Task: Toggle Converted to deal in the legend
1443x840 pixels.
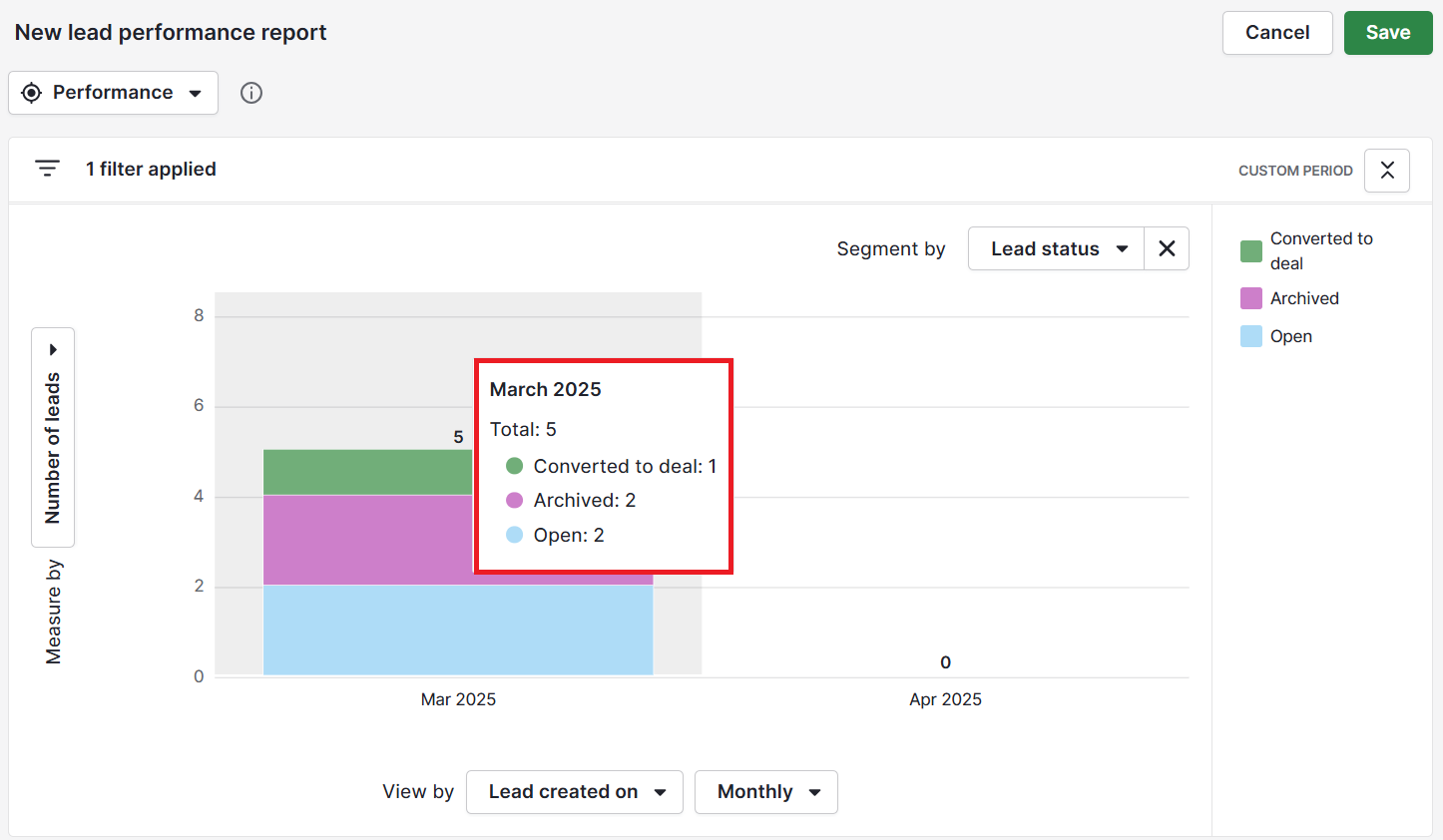Action: (x=1320, y=250)
